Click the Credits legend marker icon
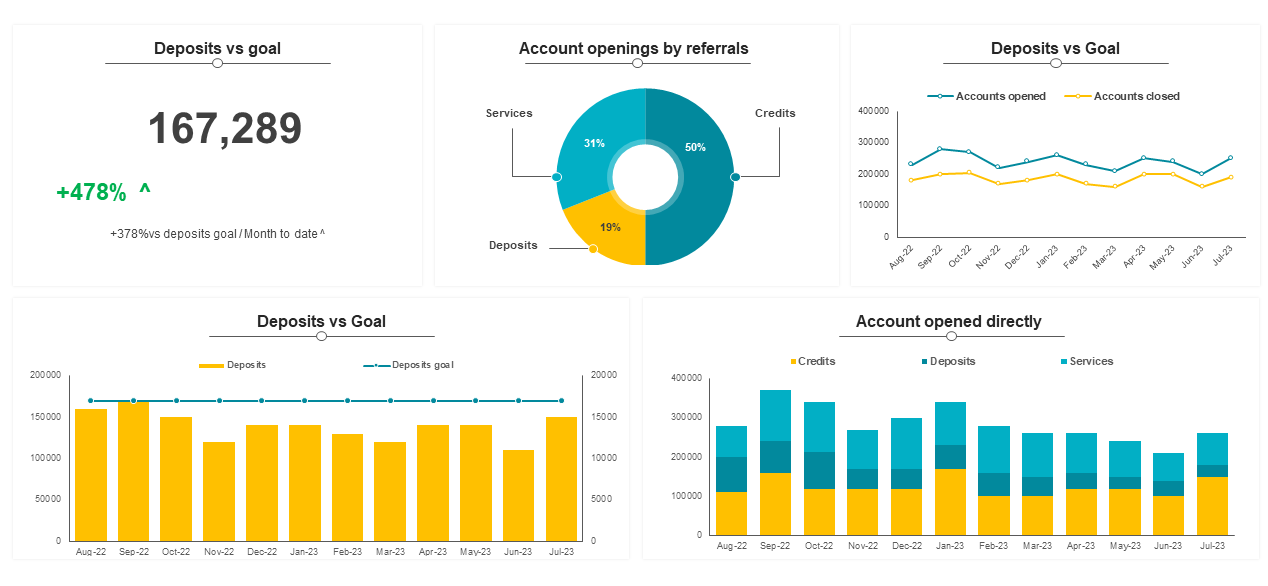The image size is (1268, 586). click(792, 361)
